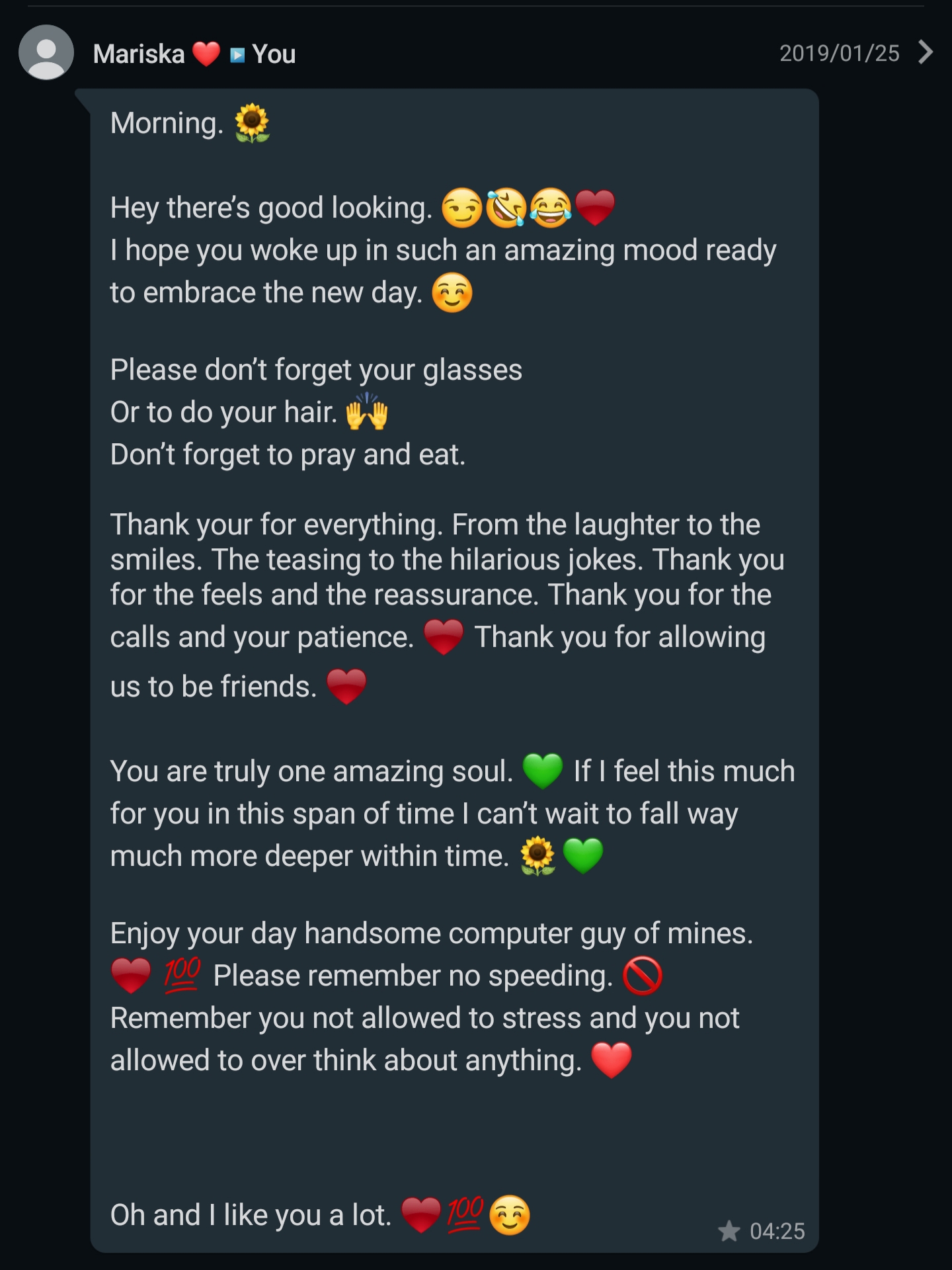This screenshot has height=1270, width=952.
Task: Click the 100 emoji after "like you a lot."
Action: (465, 1214)
